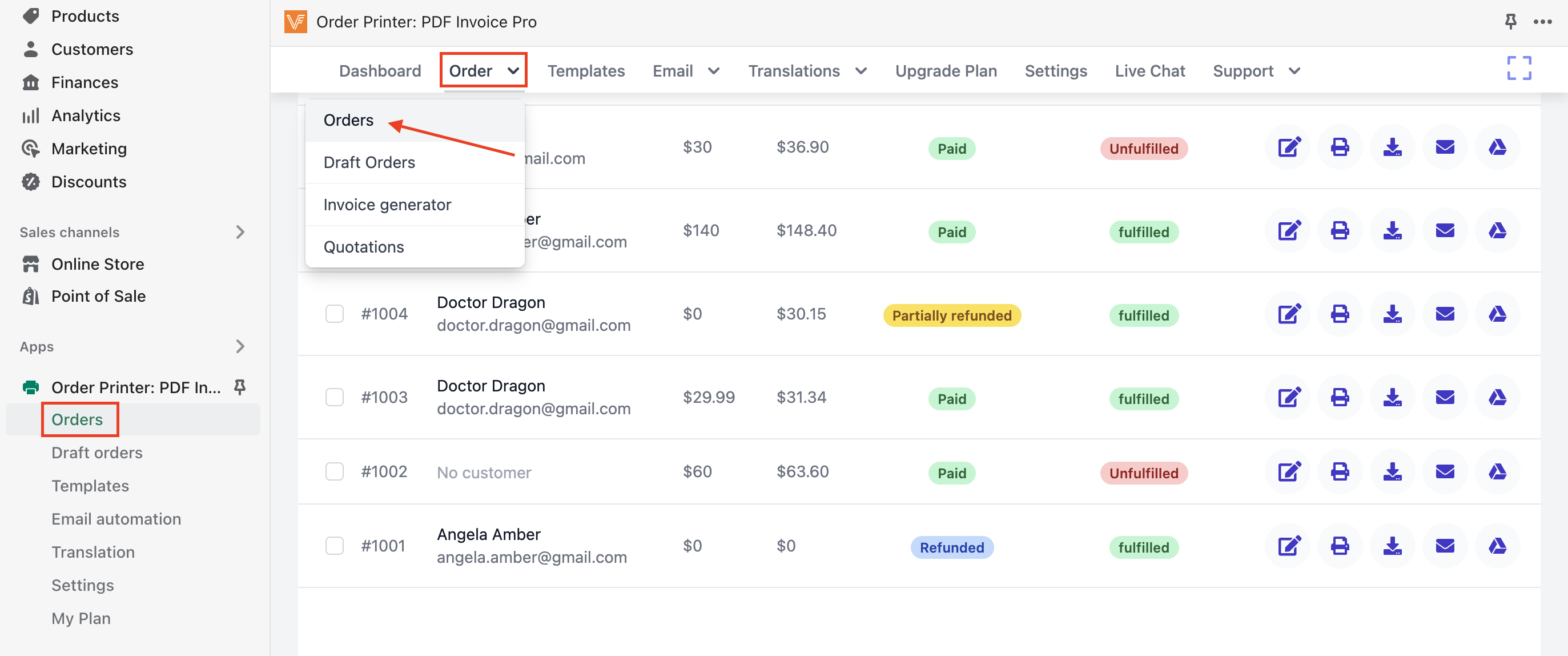Click the fullscreen expand icon
The height and width of the screenshot is (656, 1568).
pyautogui.click(x=1518, y=69)
